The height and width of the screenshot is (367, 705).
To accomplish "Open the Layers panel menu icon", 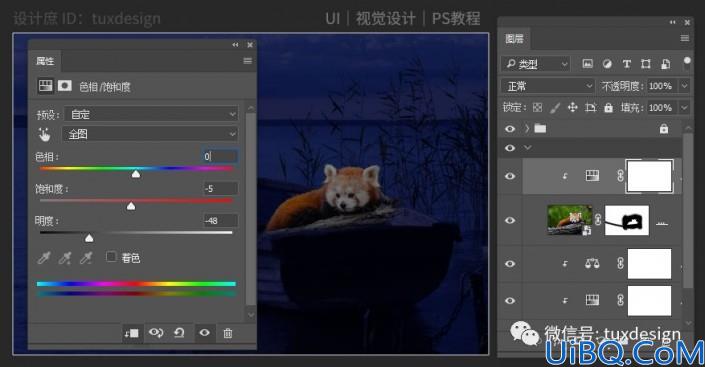I will (x=684, y=38).
